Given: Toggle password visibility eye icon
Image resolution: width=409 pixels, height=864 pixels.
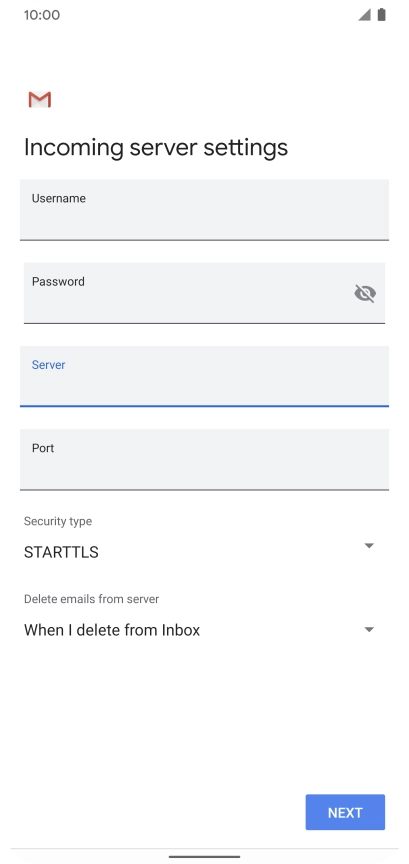Looking at the screenshot, I should (x=365, y=293).
